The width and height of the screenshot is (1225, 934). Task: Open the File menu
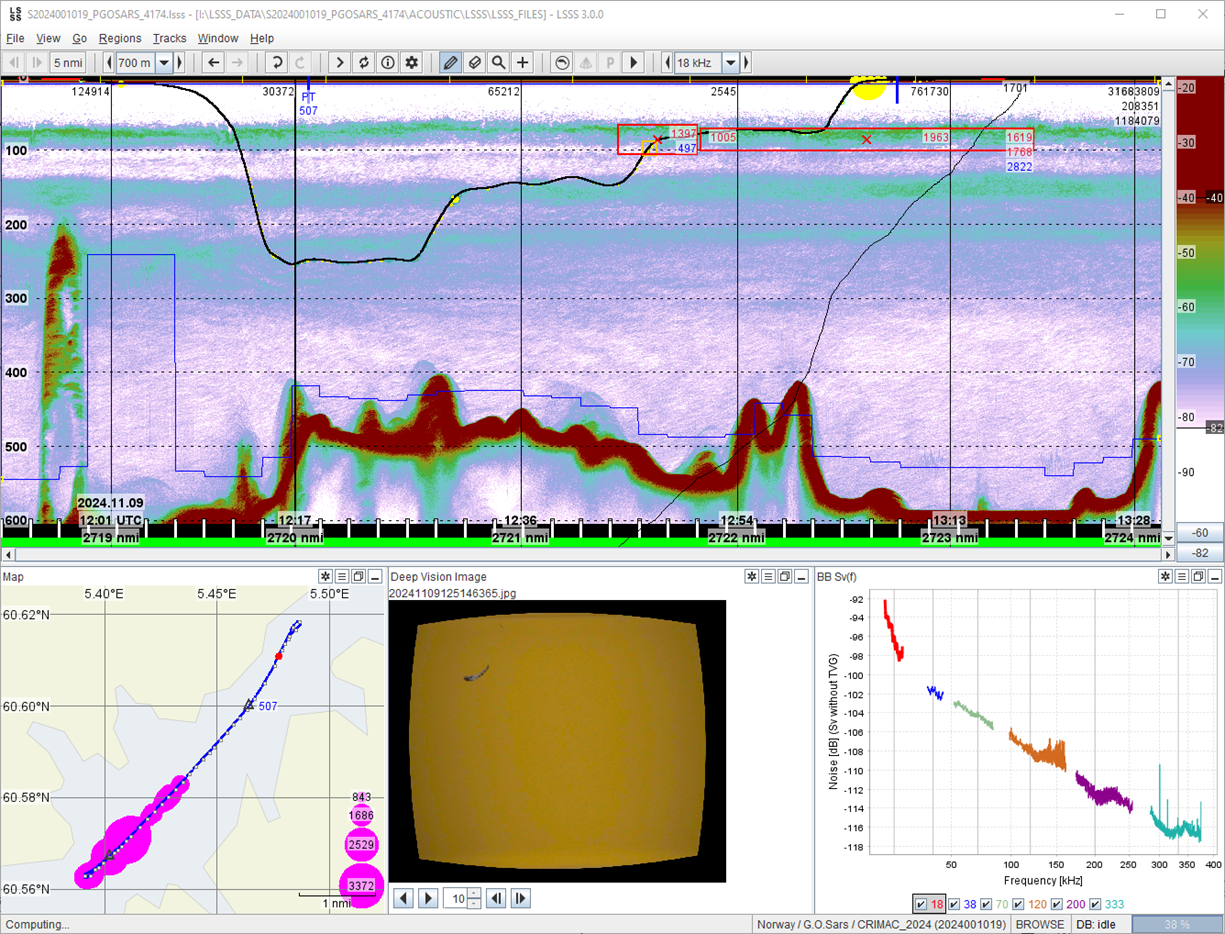point(15,38)
